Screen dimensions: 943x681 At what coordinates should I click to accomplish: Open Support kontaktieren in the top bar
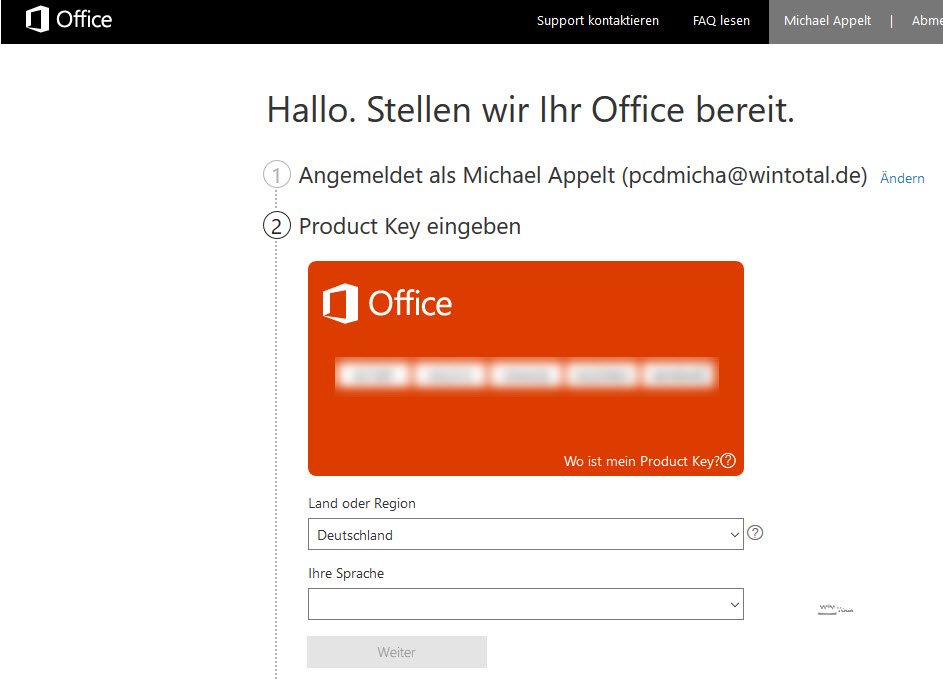pos(597,21)
